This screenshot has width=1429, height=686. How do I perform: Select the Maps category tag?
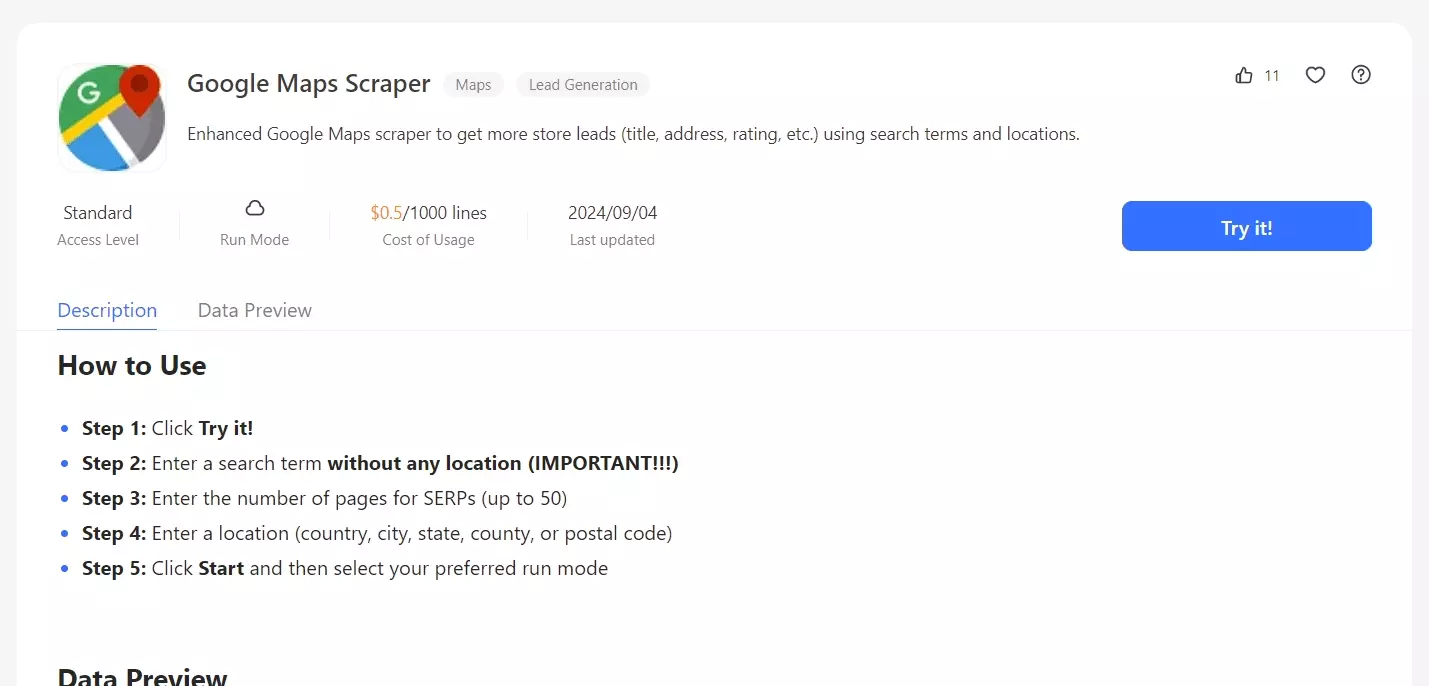(x=472, y=84)
